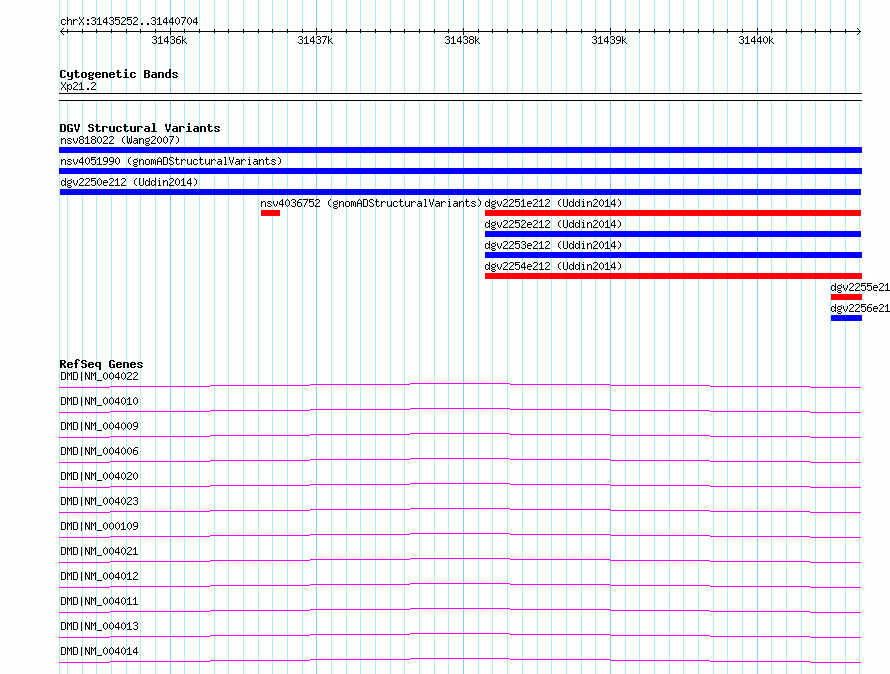Screen dimensions: 890x674
Task: Open the DMD|NM_004022 transcript label
Action: (99, 376)
